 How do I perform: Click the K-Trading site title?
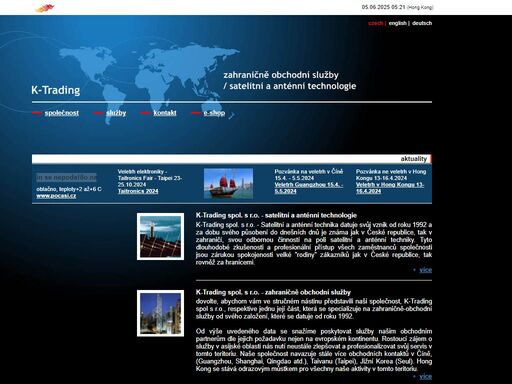click(56, 90)
